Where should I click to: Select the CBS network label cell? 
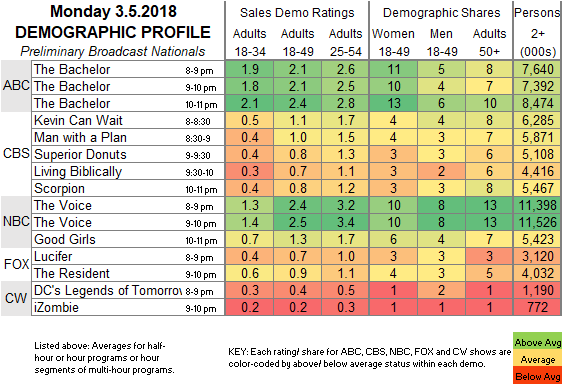pos(16,154)
